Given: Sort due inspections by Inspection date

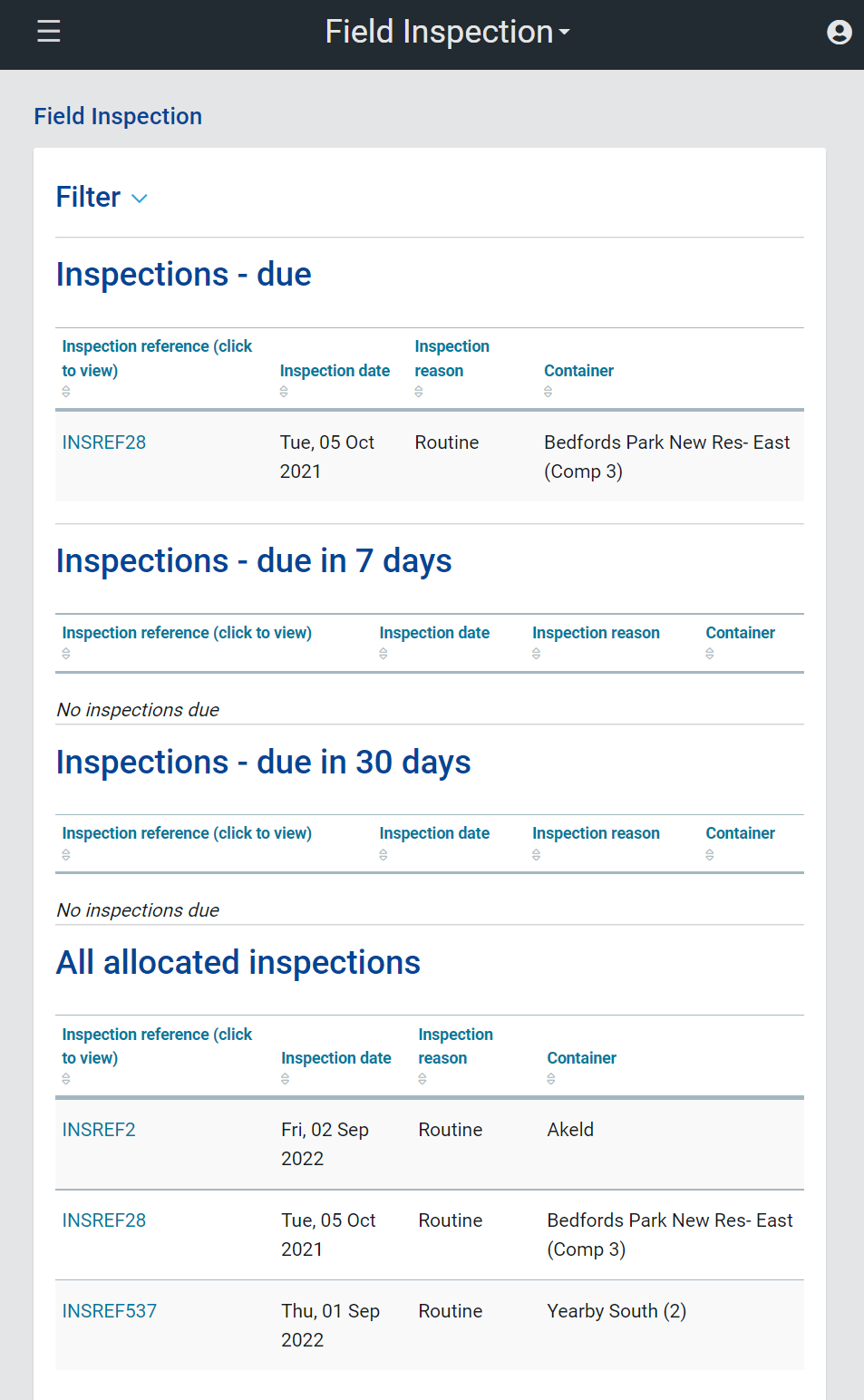Looking at the screenshot, I should coord(335,371).
